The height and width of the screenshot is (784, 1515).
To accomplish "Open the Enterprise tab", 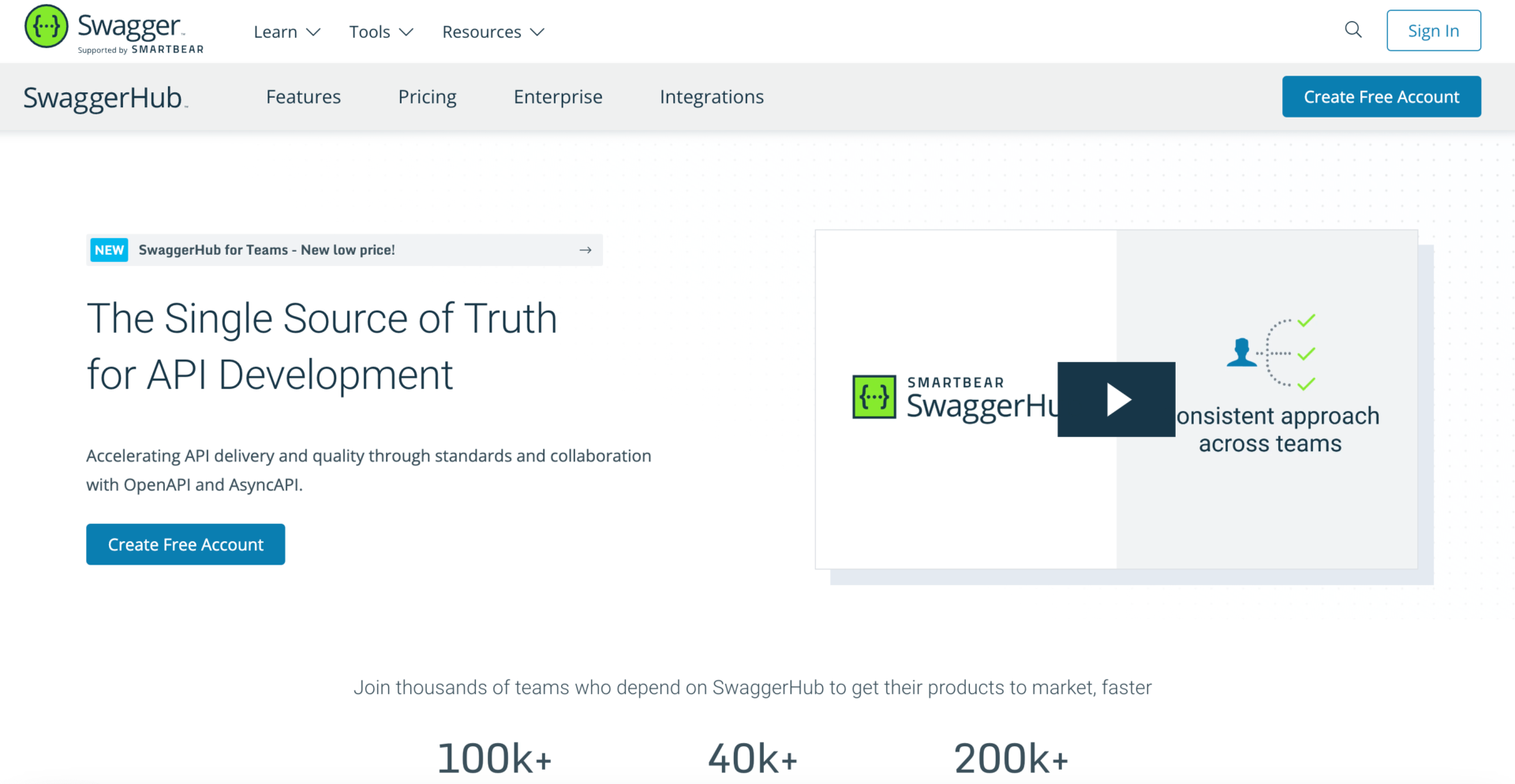I will coord(558,97).
